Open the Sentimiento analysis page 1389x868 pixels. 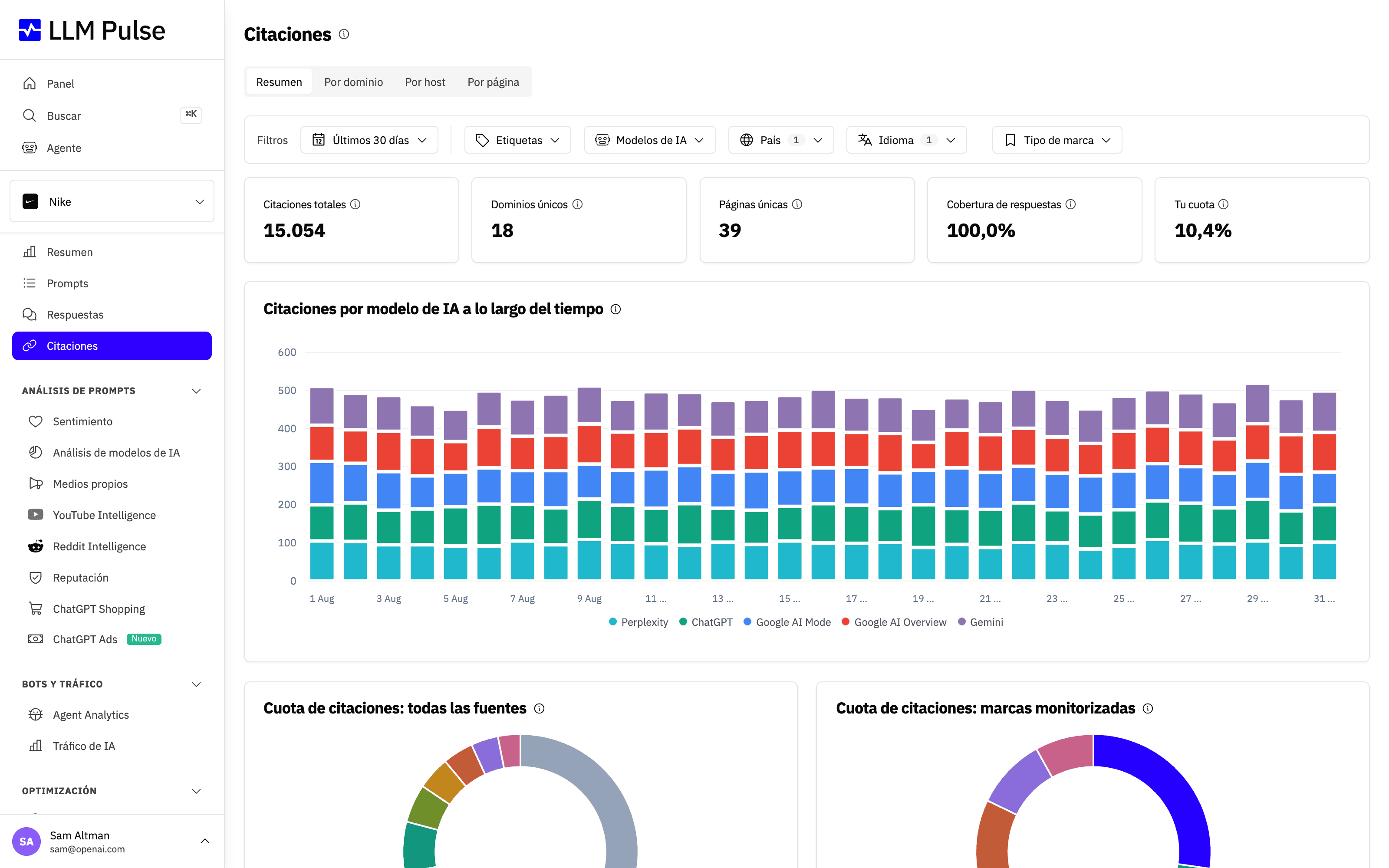[x=112, y=421]
